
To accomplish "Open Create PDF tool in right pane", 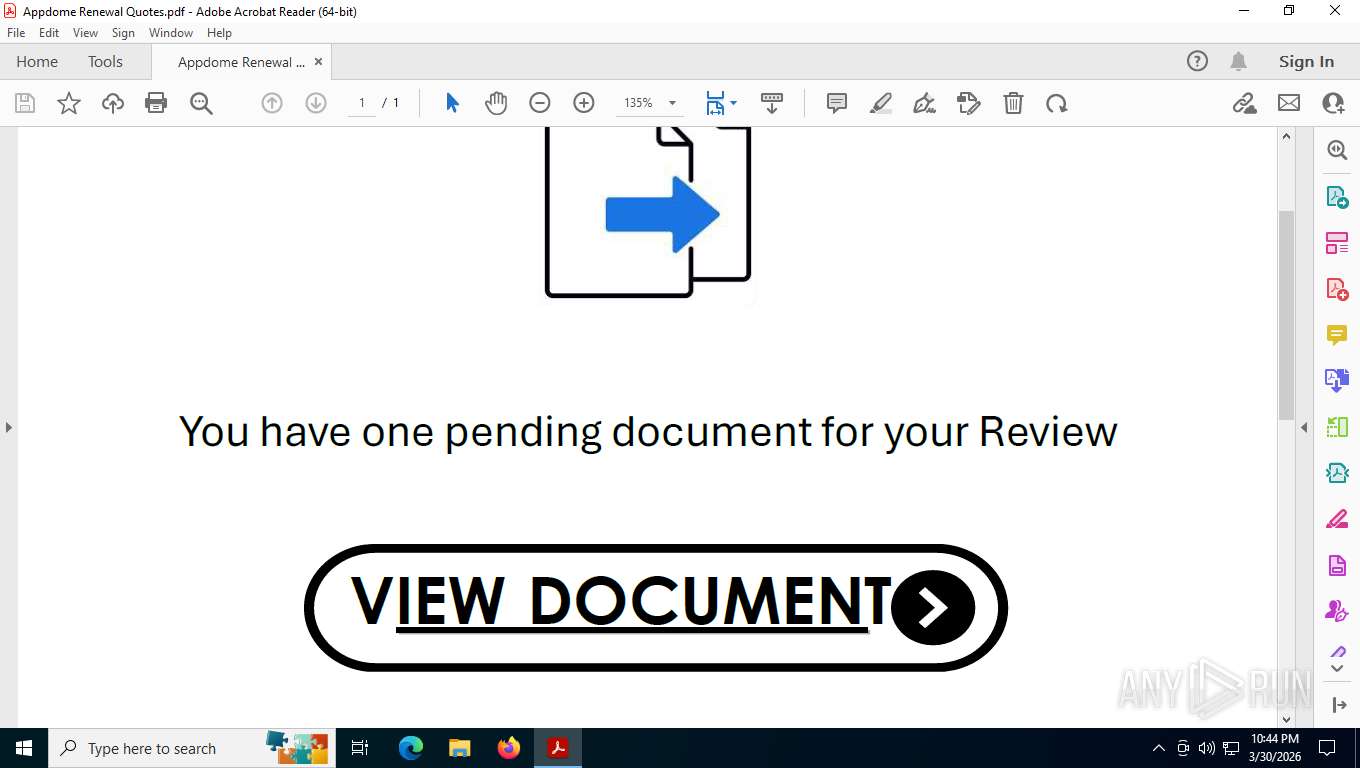I will (1337, 289).
